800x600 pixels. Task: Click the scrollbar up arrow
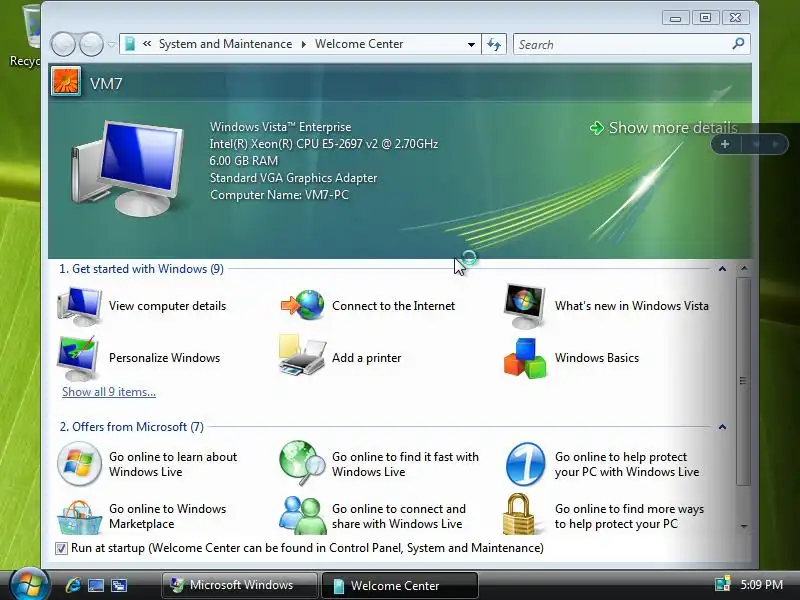(744, 268)
